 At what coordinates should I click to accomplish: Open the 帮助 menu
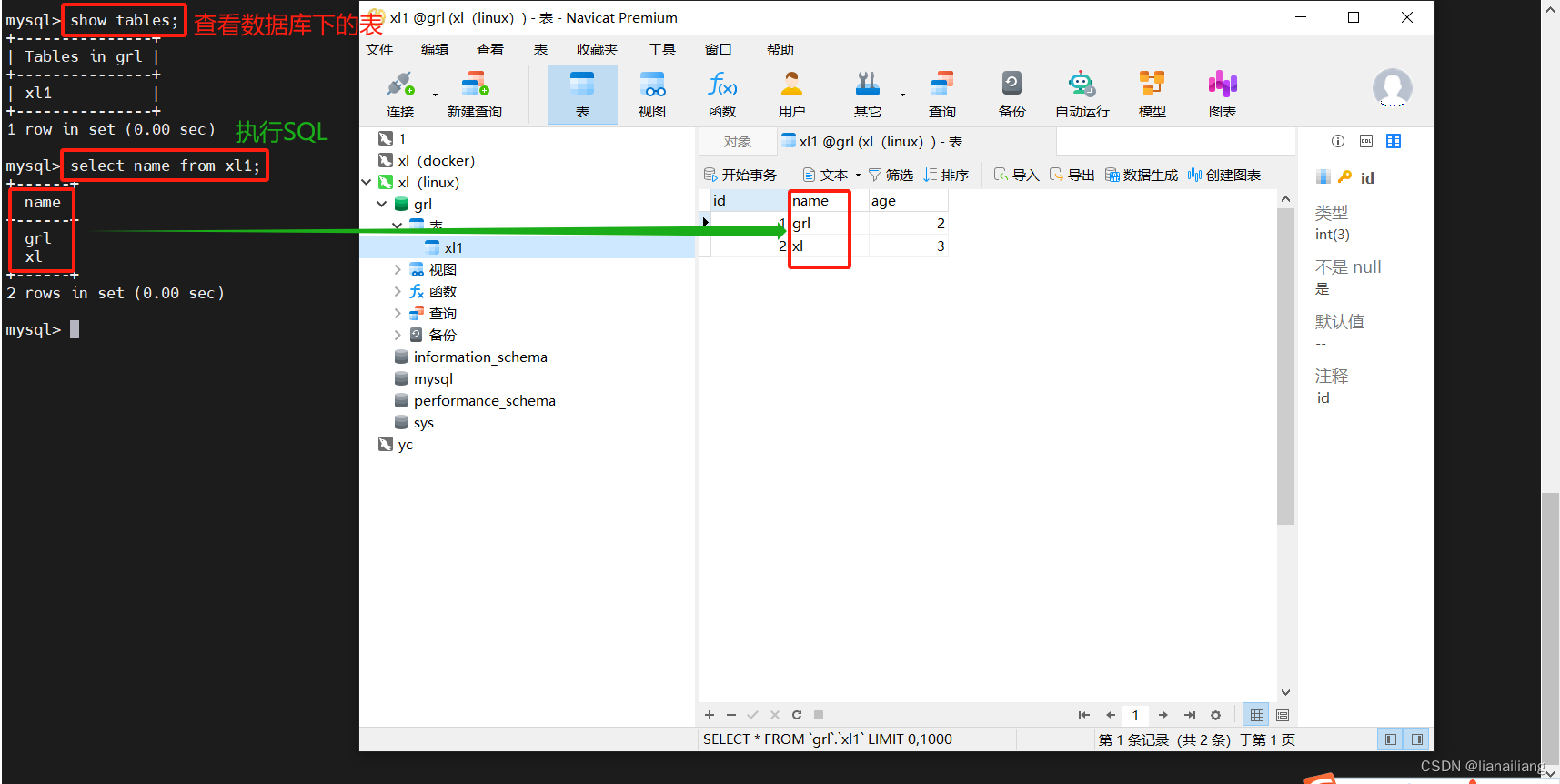(780, 49)
